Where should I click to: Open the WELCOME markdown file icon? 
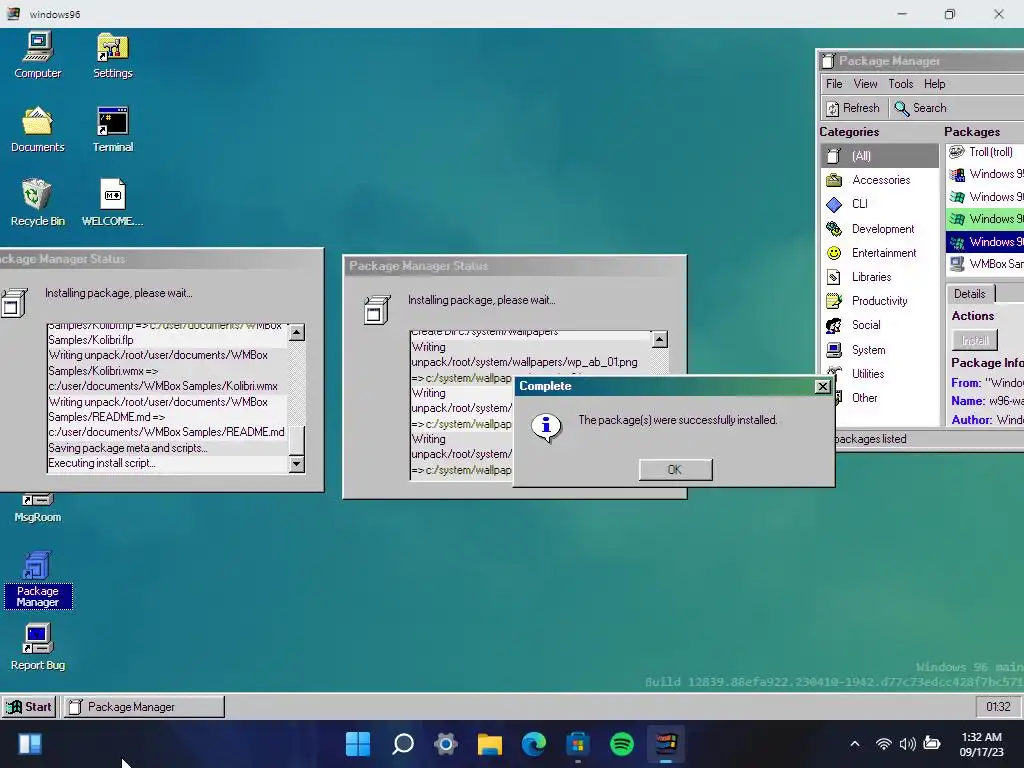click(112, 203)
